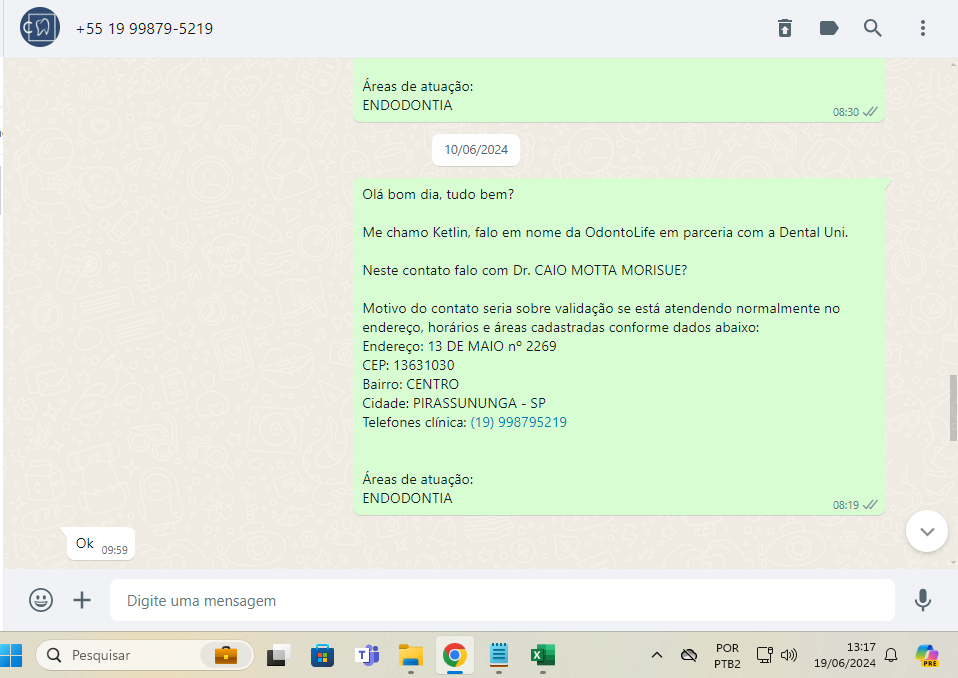Click the chat scrollbar thumb

953,408
